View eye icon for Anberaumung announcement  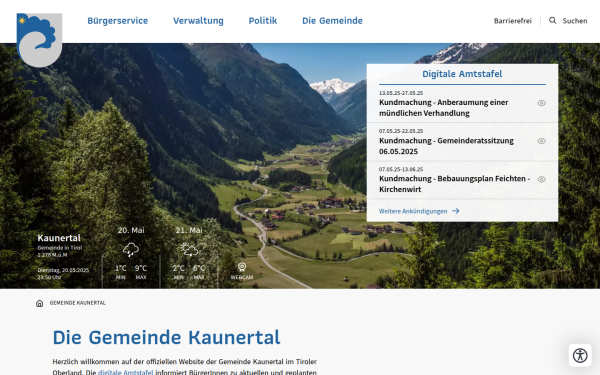541,103
